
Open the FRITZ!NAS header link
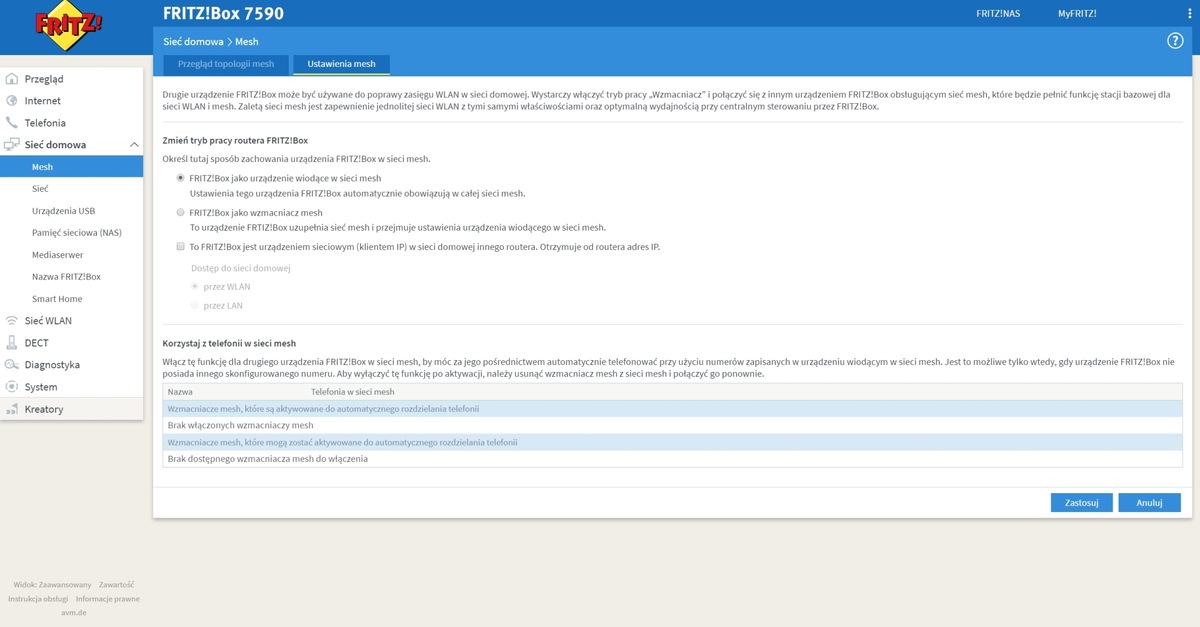(x=996, y=13)
